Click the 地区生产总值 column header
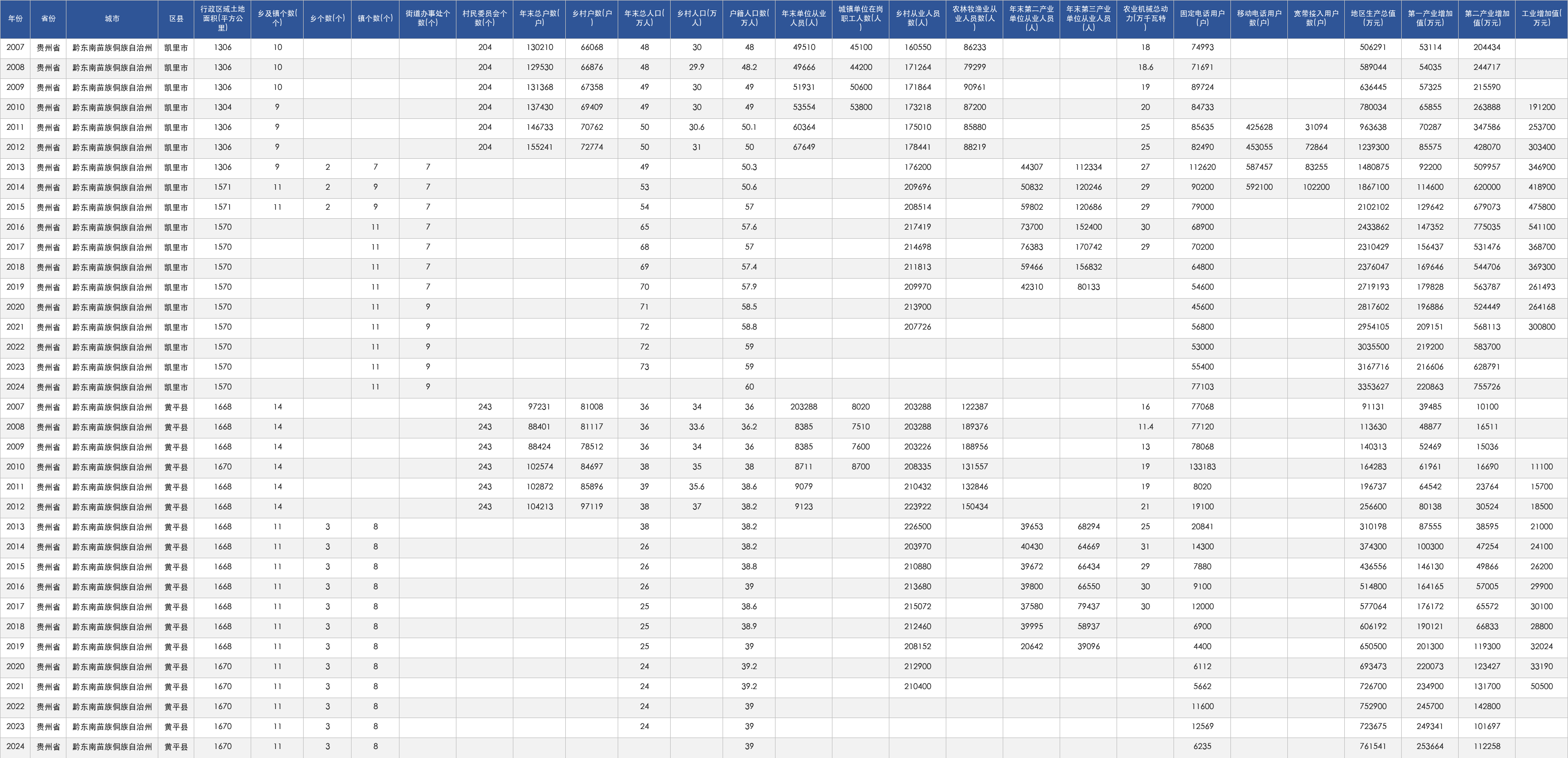The height and width of the screenshot is (758, 1568). coord(1373,19)
